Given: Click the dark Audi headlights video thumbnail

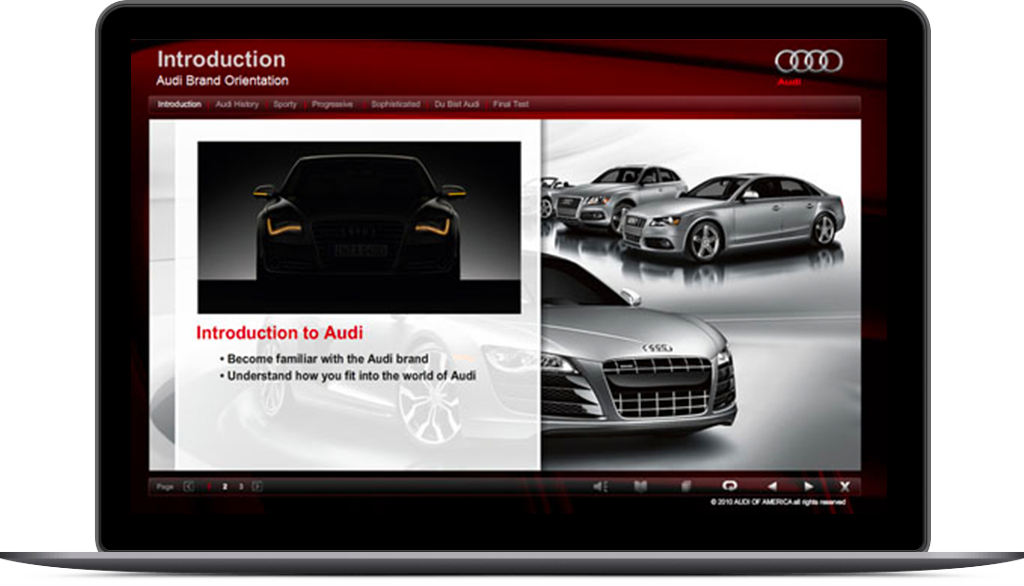Looking at the screenshot, I should (359, 227).
